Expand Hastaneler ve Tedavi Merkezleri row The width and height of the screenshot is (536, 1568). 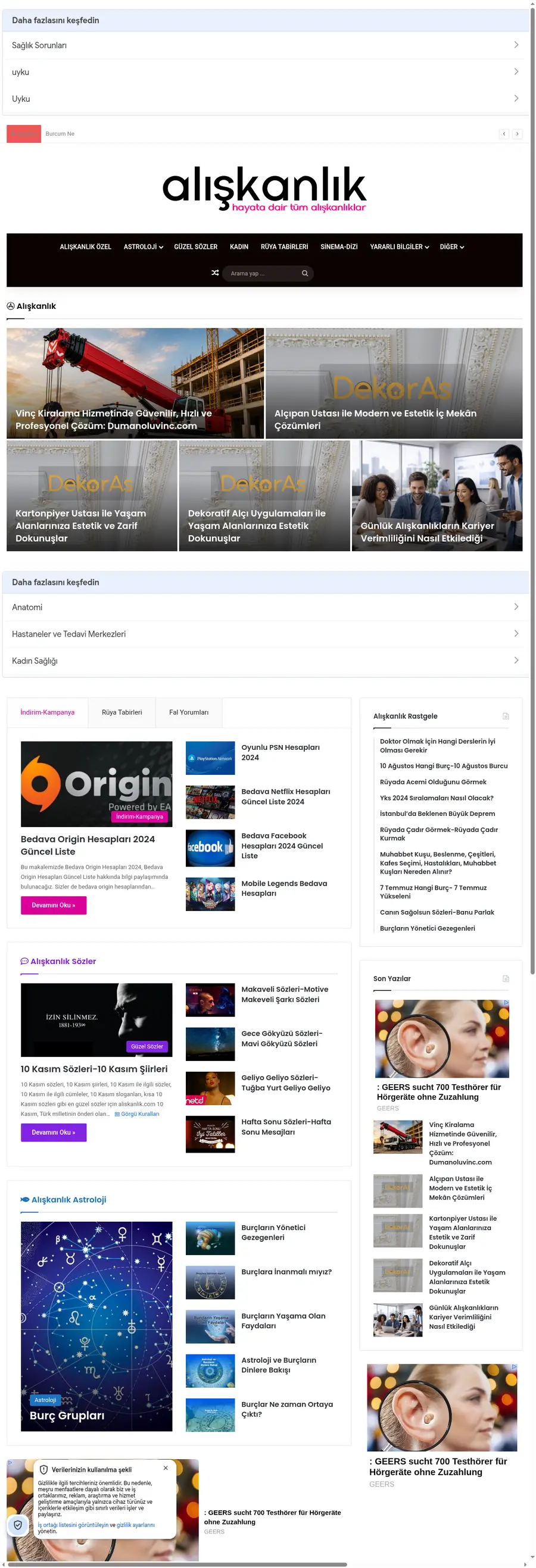click(265, 634)
